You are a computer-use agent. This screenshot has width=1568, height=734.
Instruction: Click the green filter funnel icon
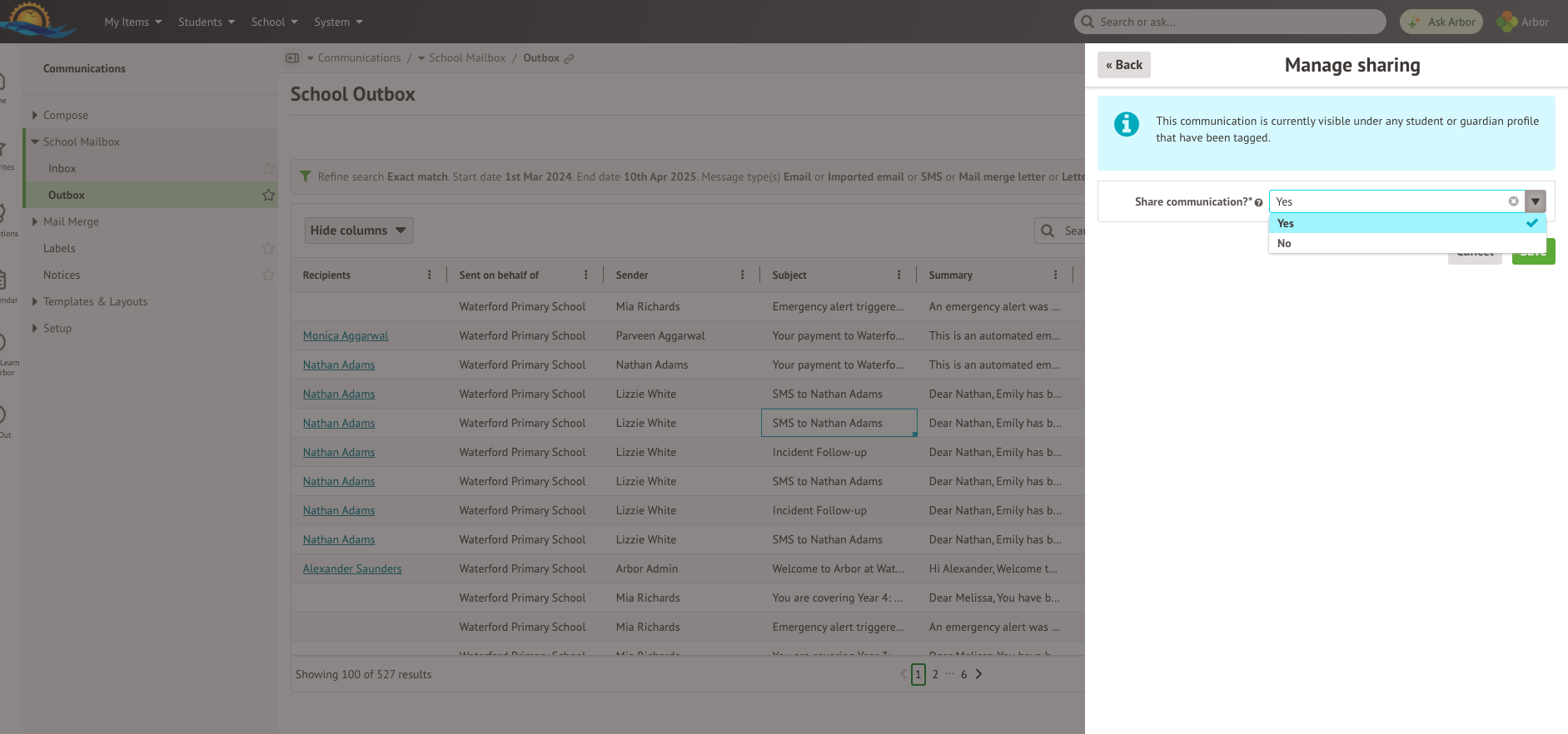306,176
